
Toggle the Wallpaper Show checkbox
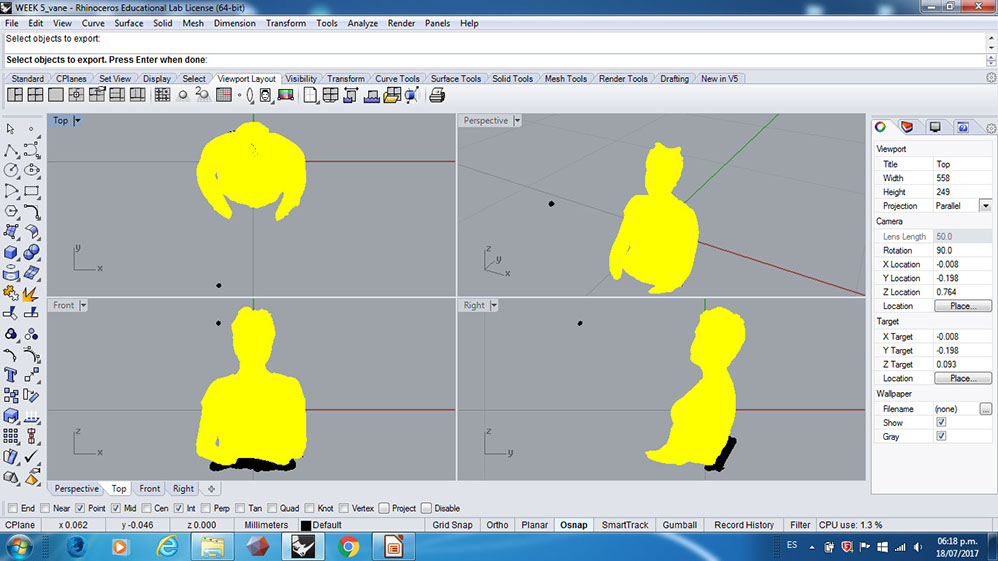941,422
